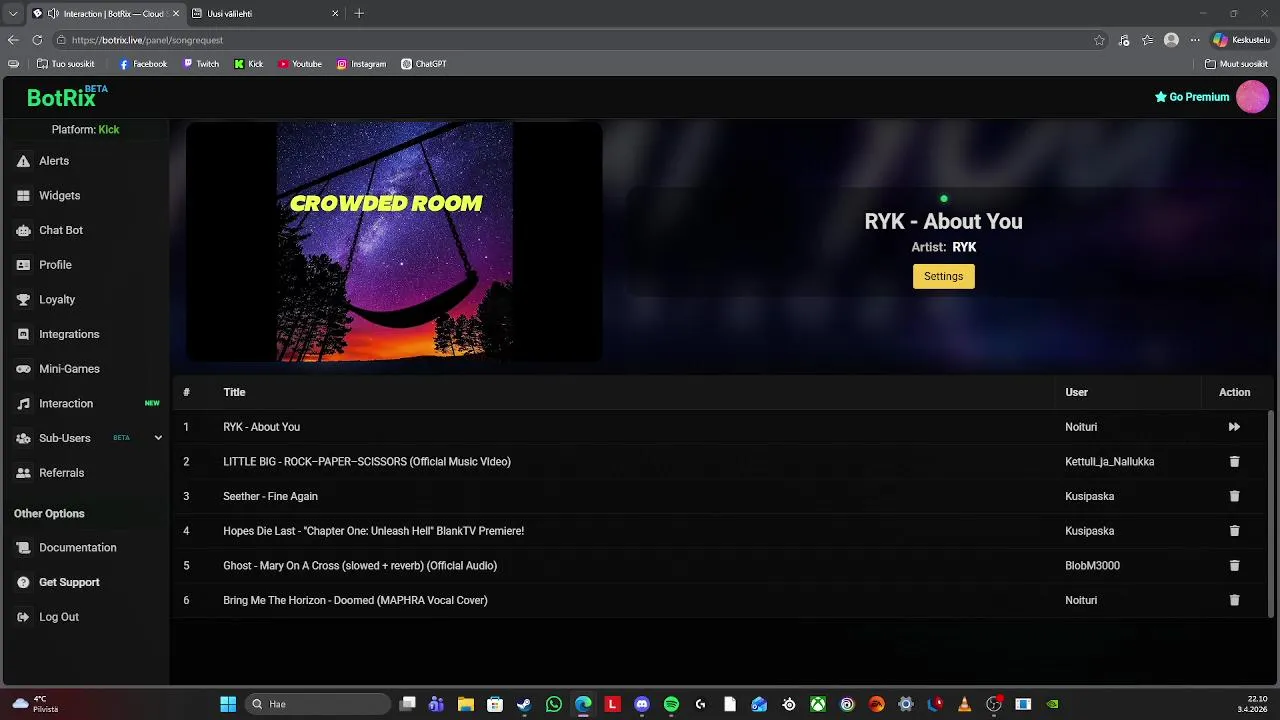This screenshot has height=720, width=1280.
Task: Click the Interaction music note icon
Action: (x=23, y=404)
